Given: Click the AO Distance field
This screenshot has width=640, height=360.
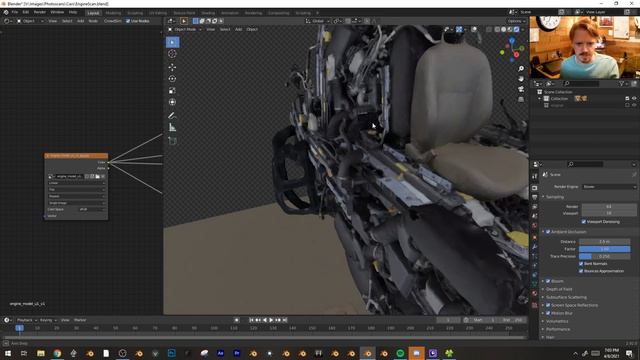Looking at the screenshot, I should pyautogui.click(x=604, y=242).
